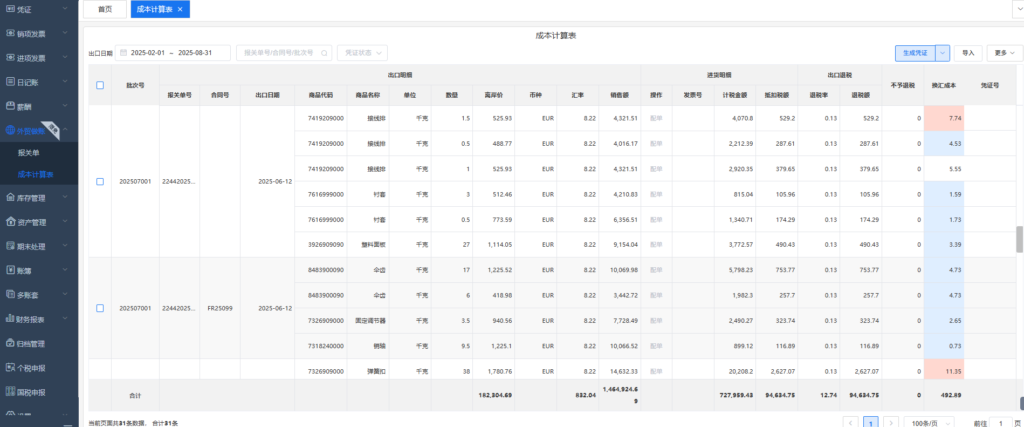The image size is (1024, 427).
Task: Click the 日记账 sidebar icon
Action: [x=10, y=82]
